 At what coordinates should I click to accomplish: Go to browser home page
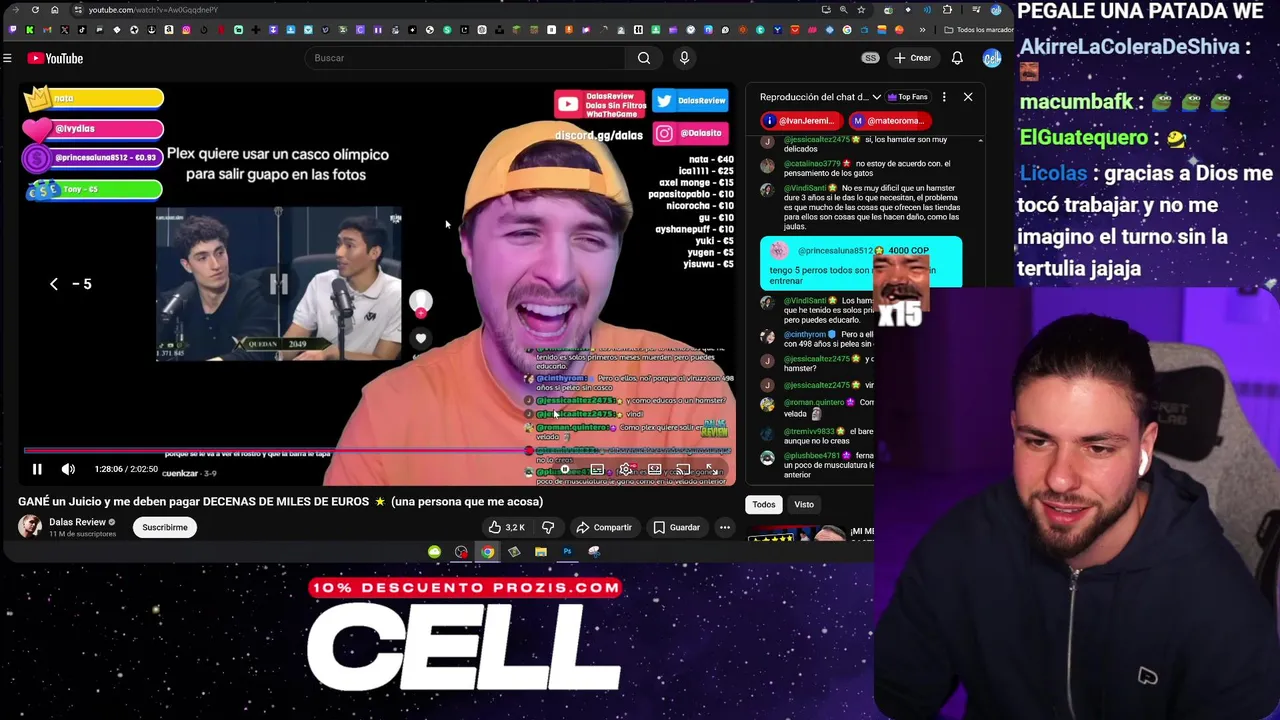[54, 10]
